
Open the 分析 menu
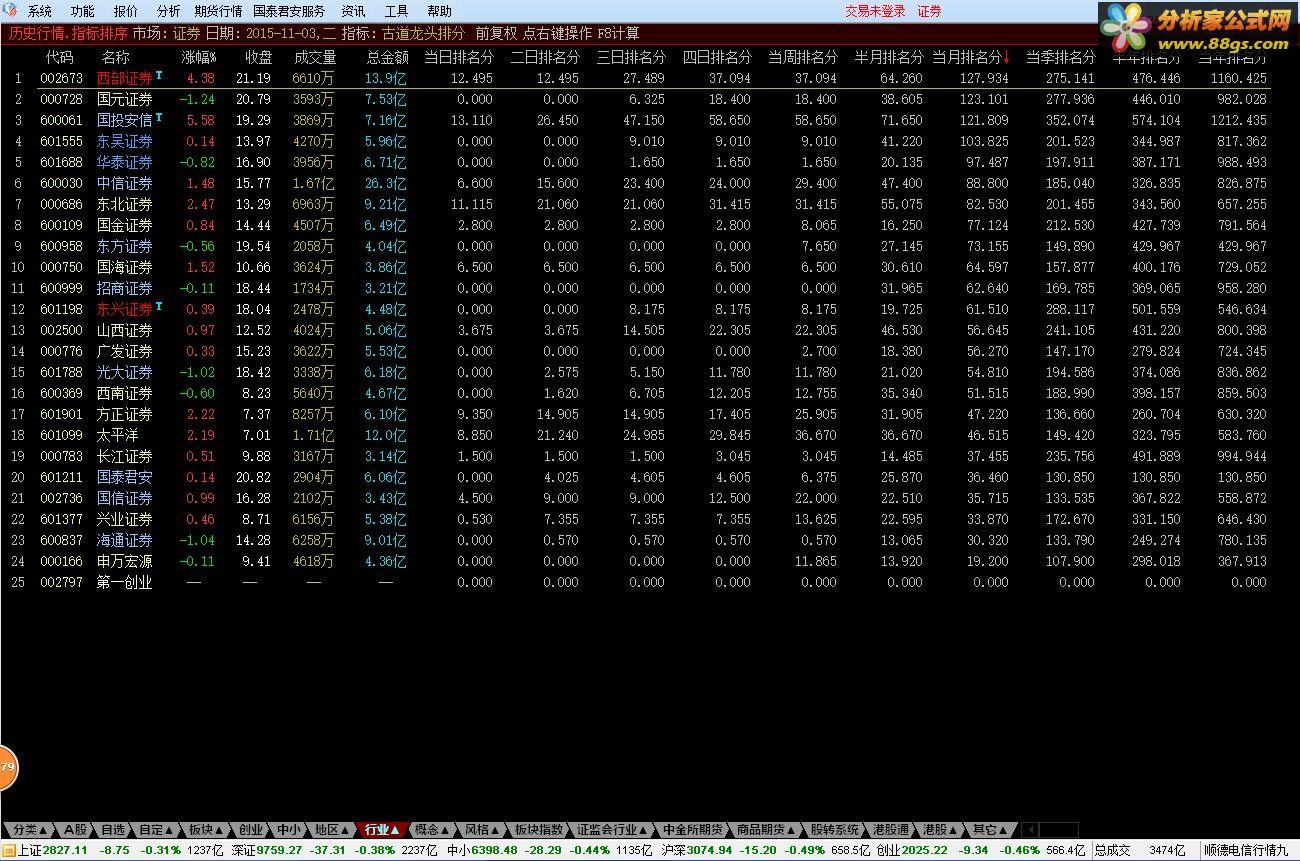169,11
